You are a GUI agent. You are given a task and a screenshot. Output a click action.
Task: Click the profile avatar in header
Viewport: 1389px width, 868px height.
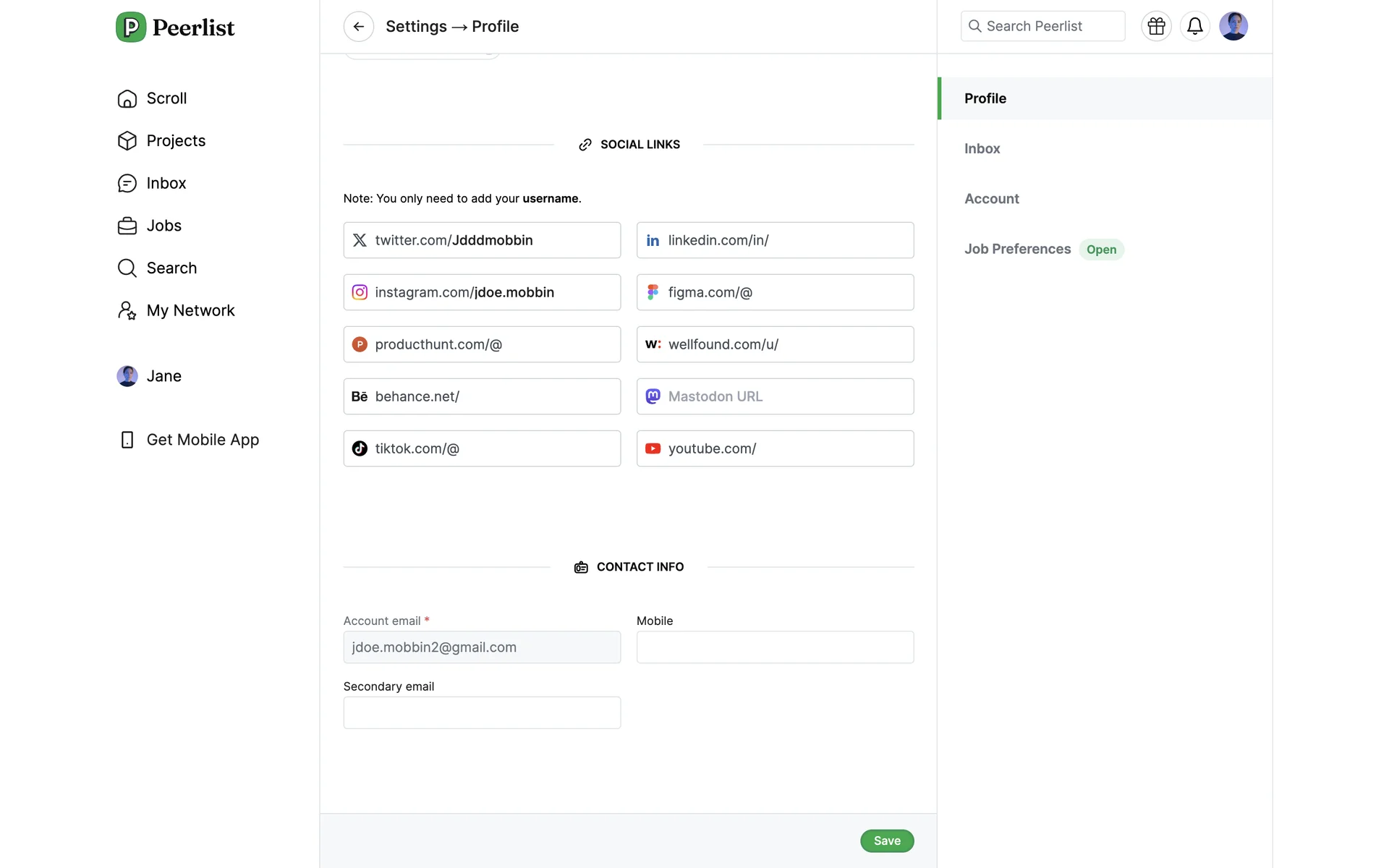pos(1233,27)
